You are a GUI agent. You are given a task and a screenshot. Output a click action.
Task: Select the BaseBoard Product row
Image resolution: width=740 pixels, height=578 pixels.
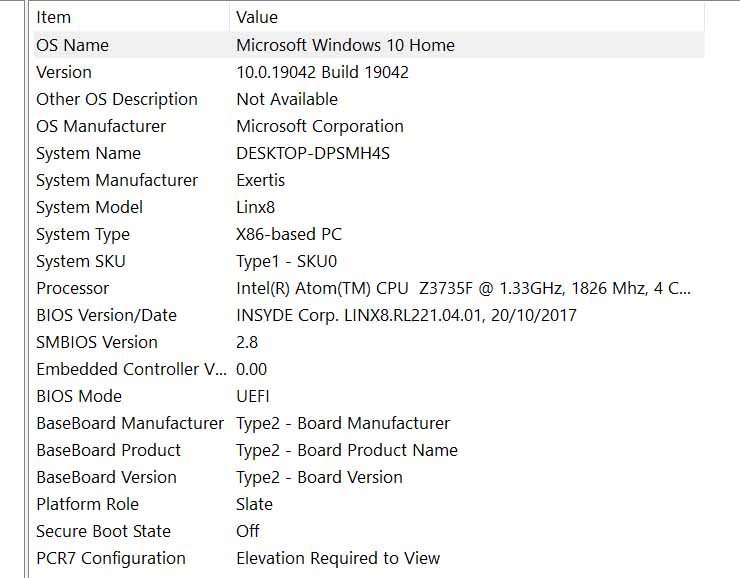[369, 450]
